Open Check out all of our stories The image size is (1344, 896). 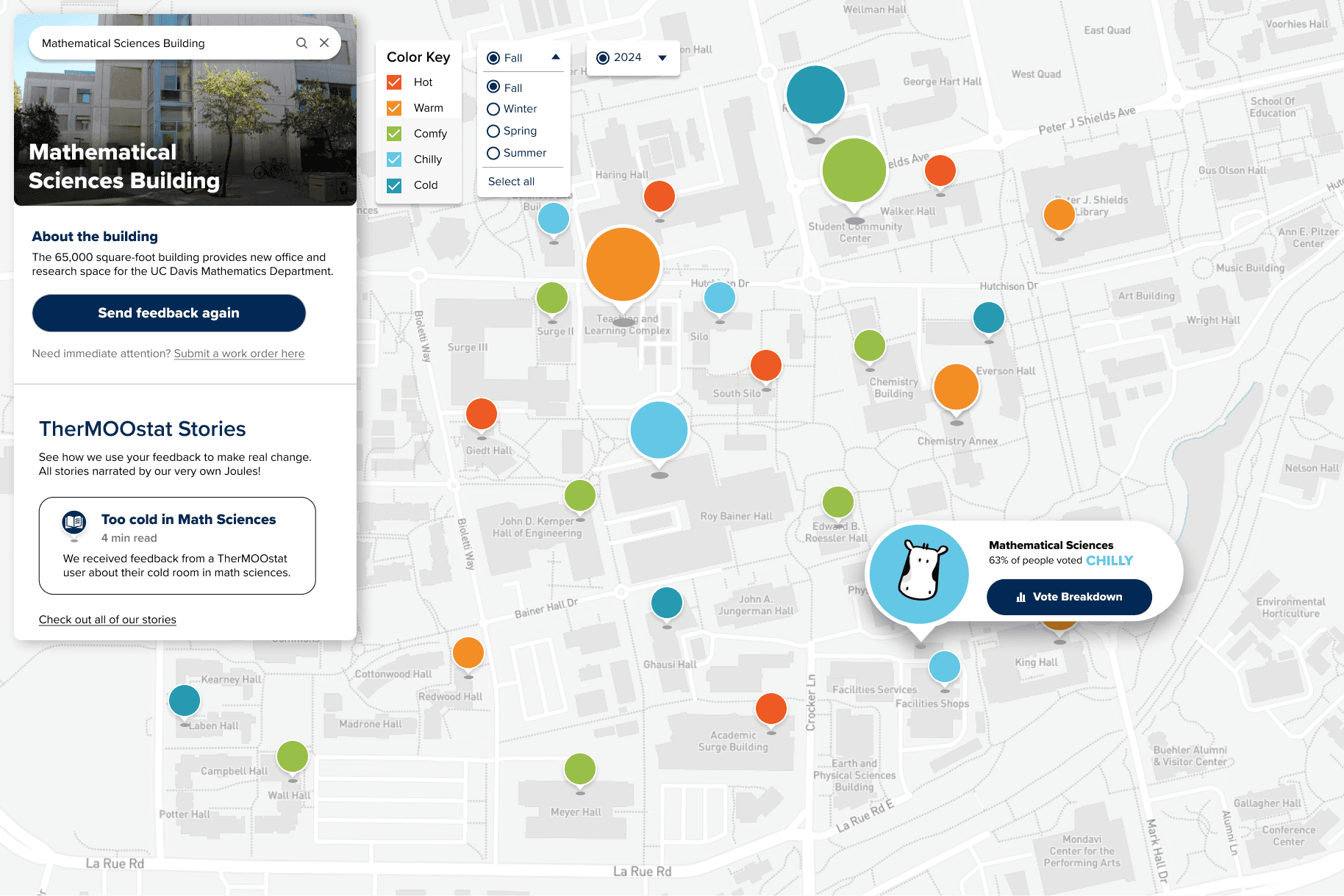107,620
